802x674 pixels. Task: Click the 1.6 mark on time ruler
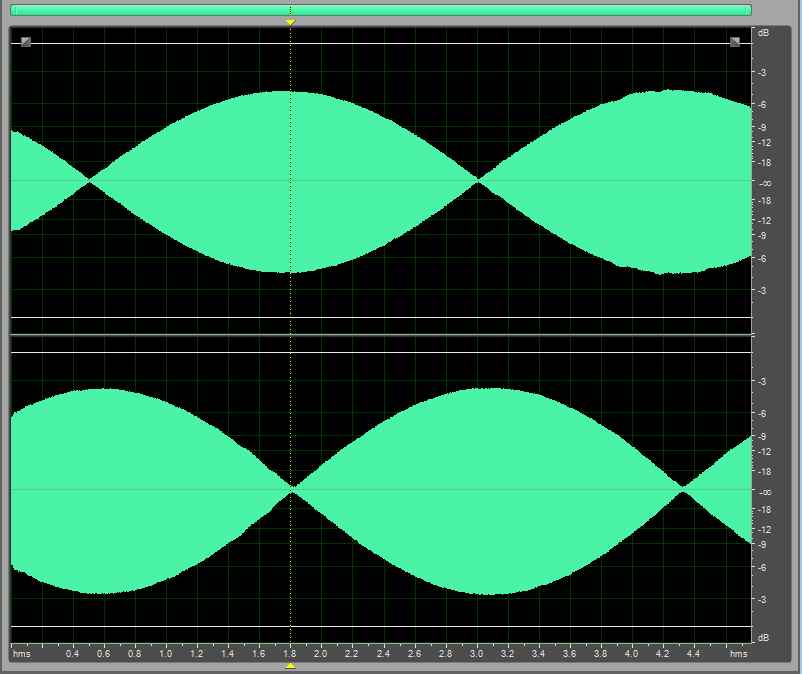coord(259,654)
